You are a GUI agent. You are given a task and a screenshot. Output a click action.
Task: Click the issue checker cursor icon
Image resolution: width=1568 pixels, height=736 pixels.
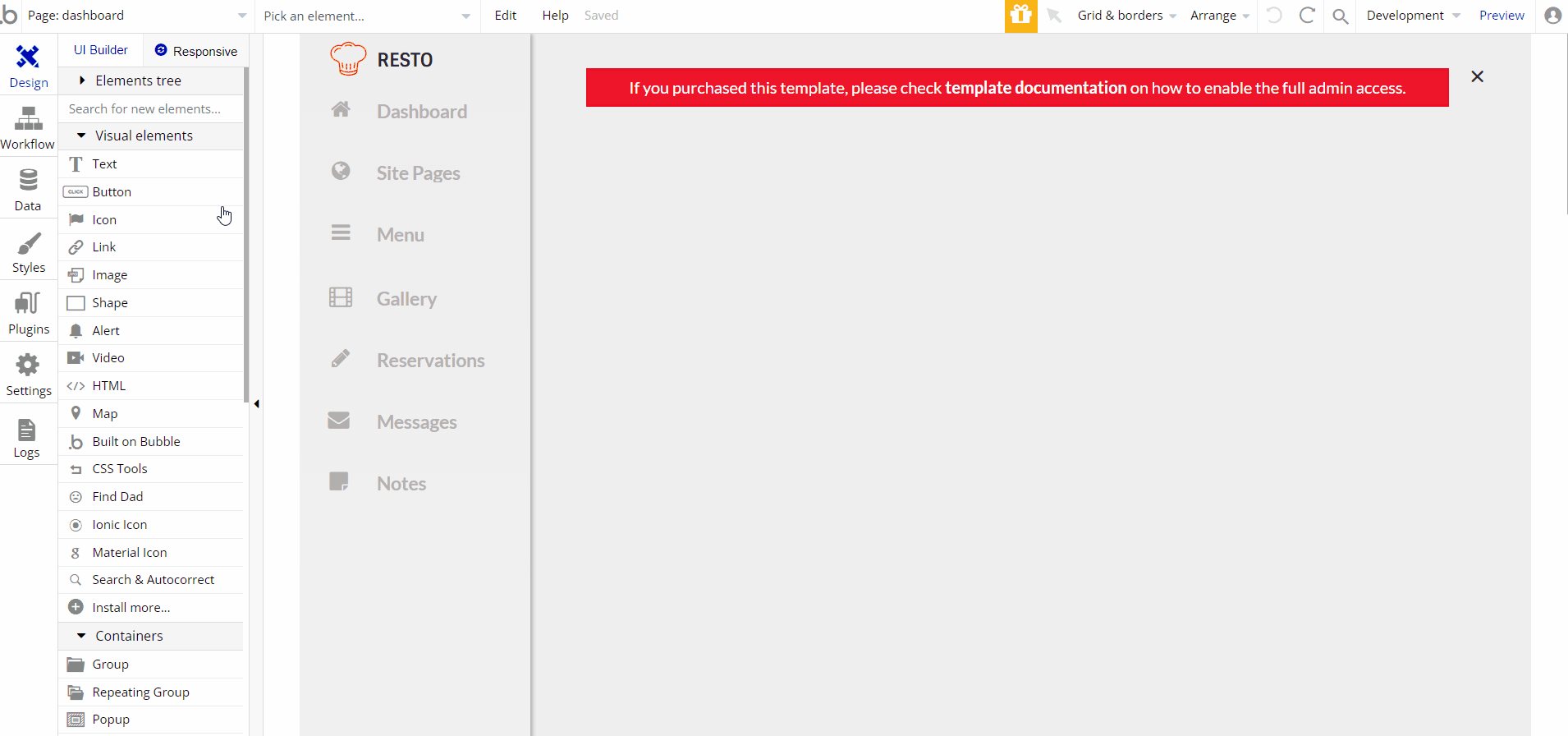(1054, 16)
